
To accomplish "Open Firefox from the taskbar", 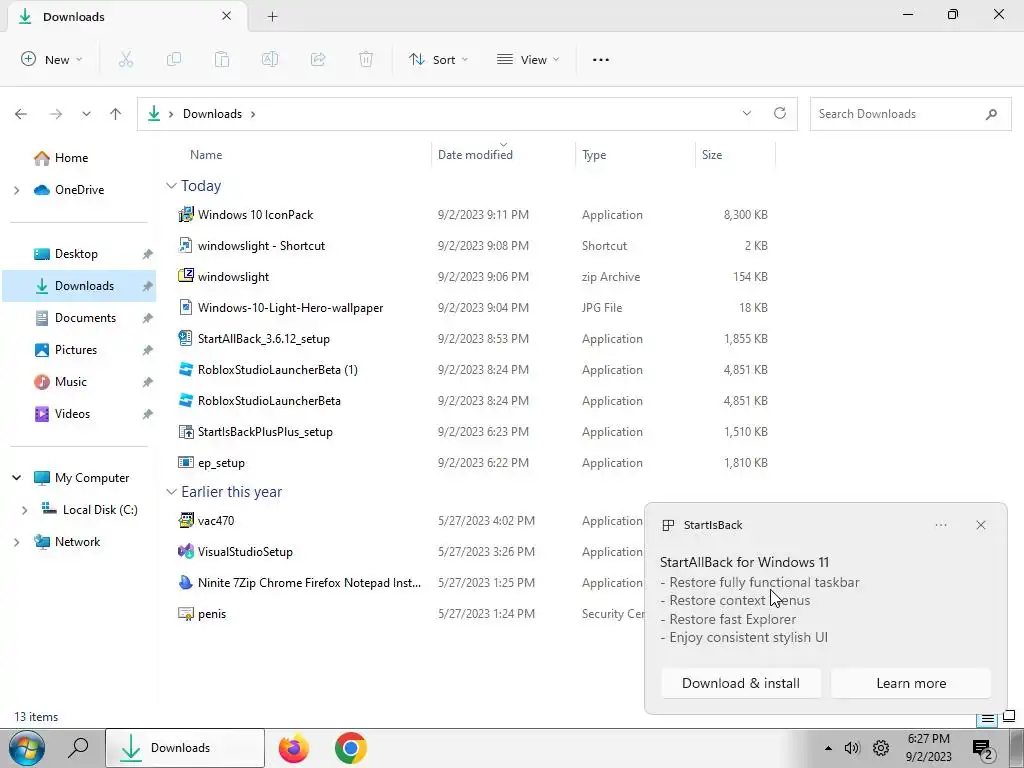I will click(293, 748).
